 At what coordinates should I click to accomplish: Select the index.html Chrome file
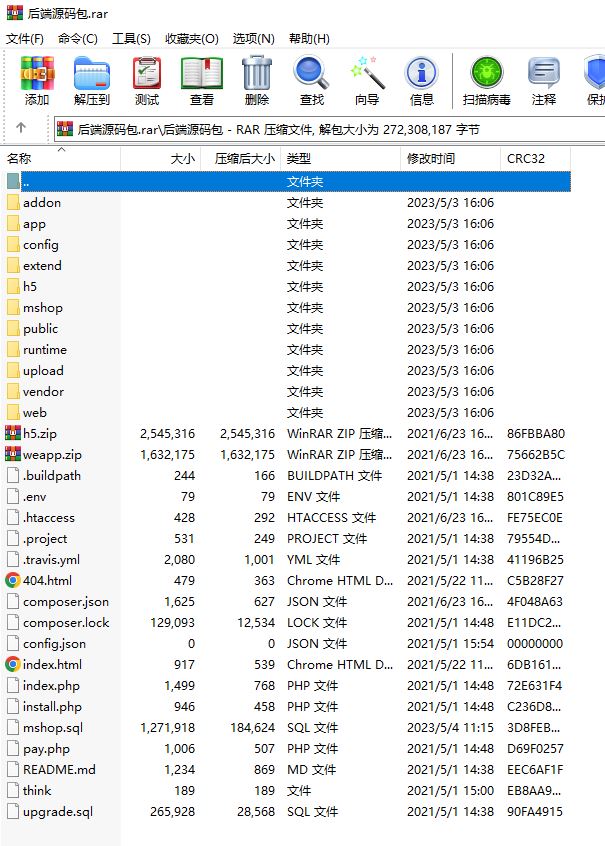52,665
